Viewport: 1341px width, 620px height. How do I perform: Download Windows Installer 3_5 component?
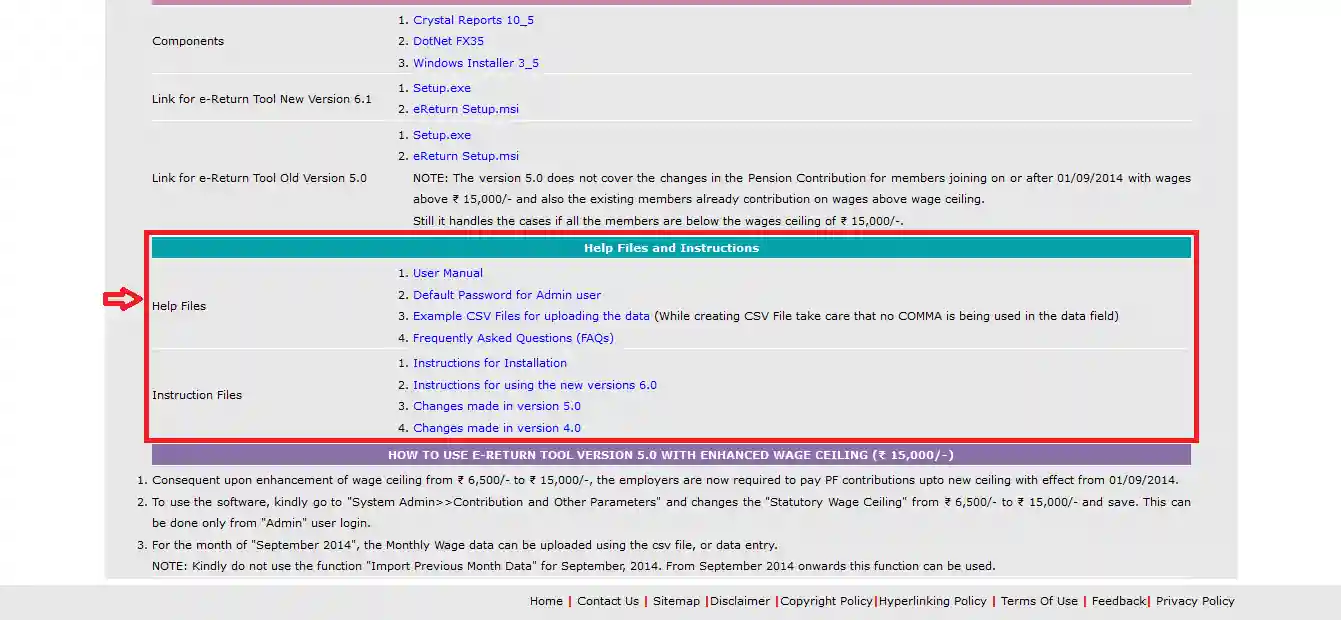pos(476,63)
